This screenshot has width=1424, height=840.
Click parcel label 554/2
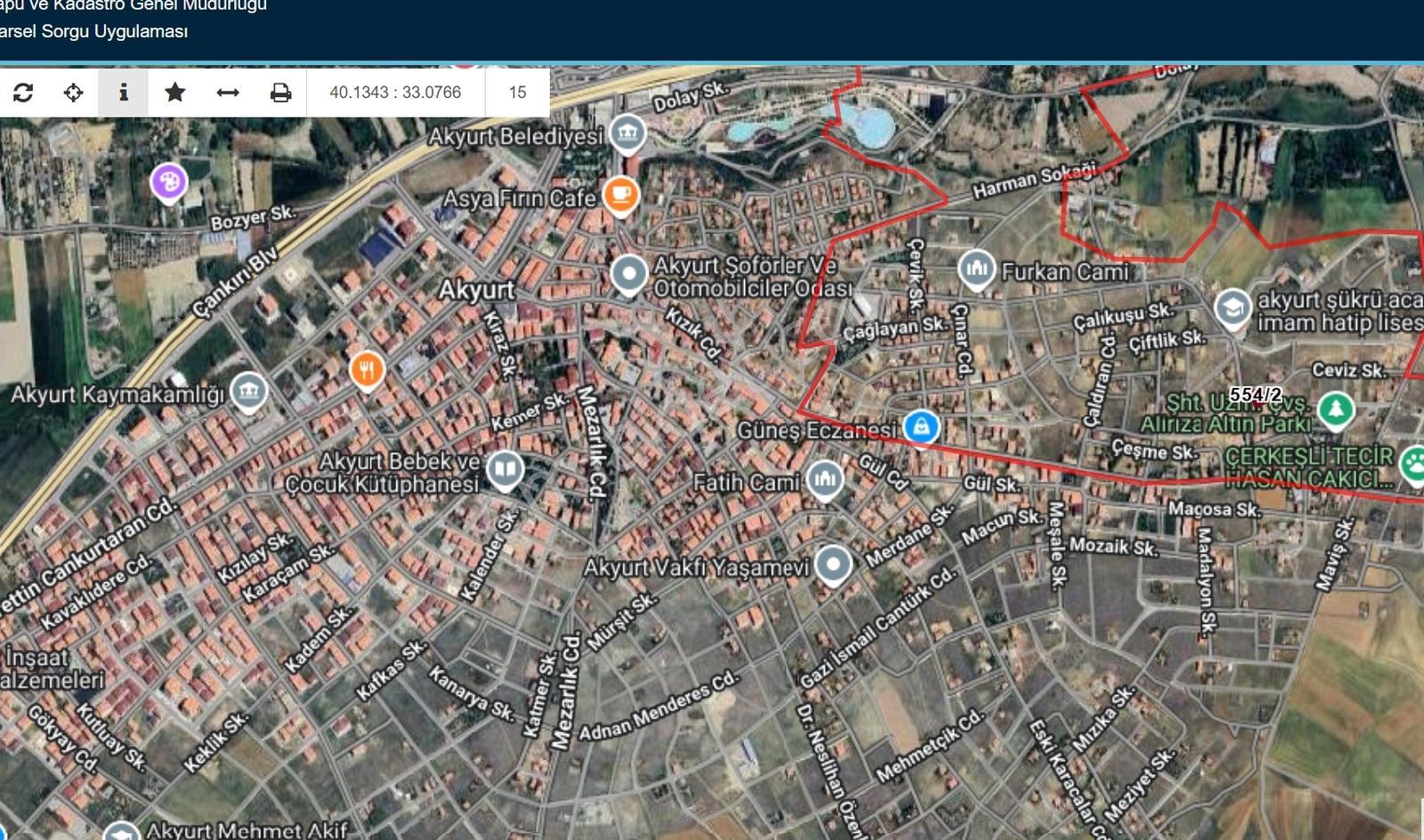(1256, 395)
